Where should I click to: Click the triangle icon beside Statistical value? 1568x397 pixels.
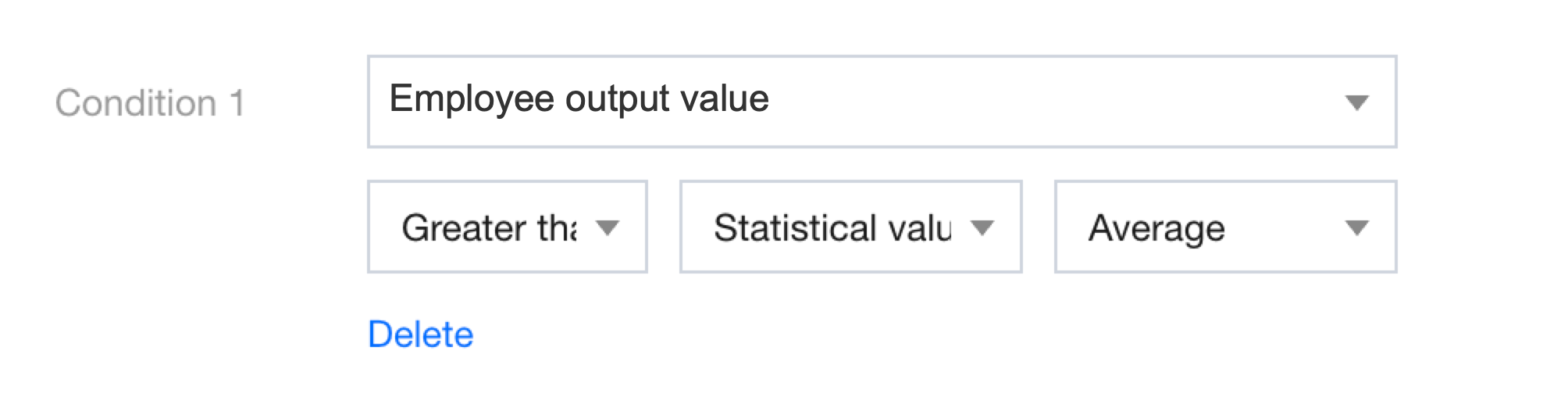pos(982,227)
